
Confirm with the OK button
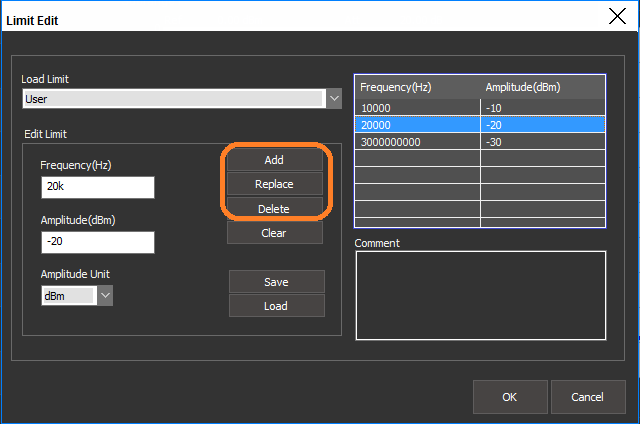coord(509,397)
